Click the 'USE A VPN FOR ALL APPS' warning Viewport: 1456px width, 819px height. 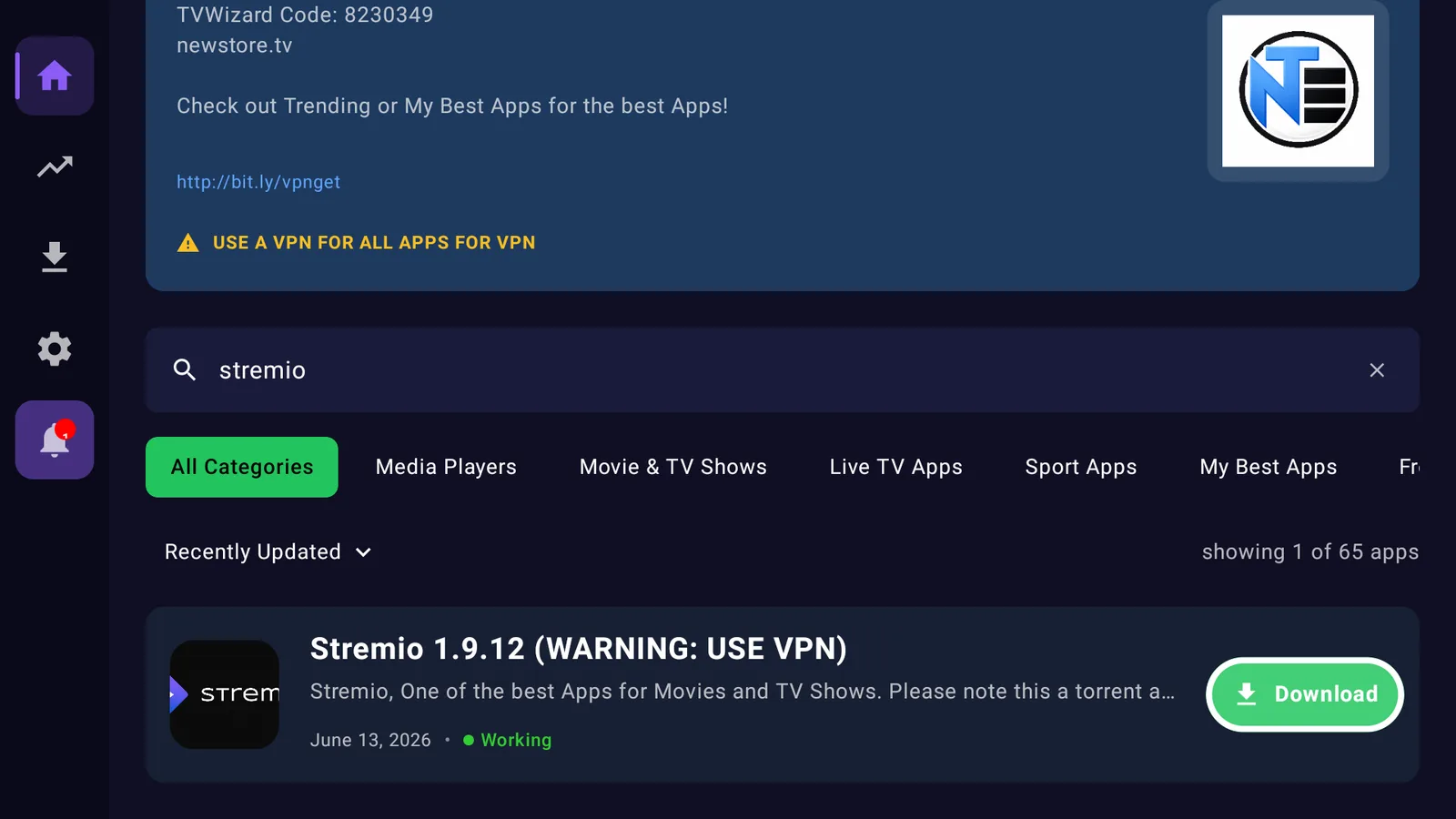pyautogui.click(x=374, y=243)
